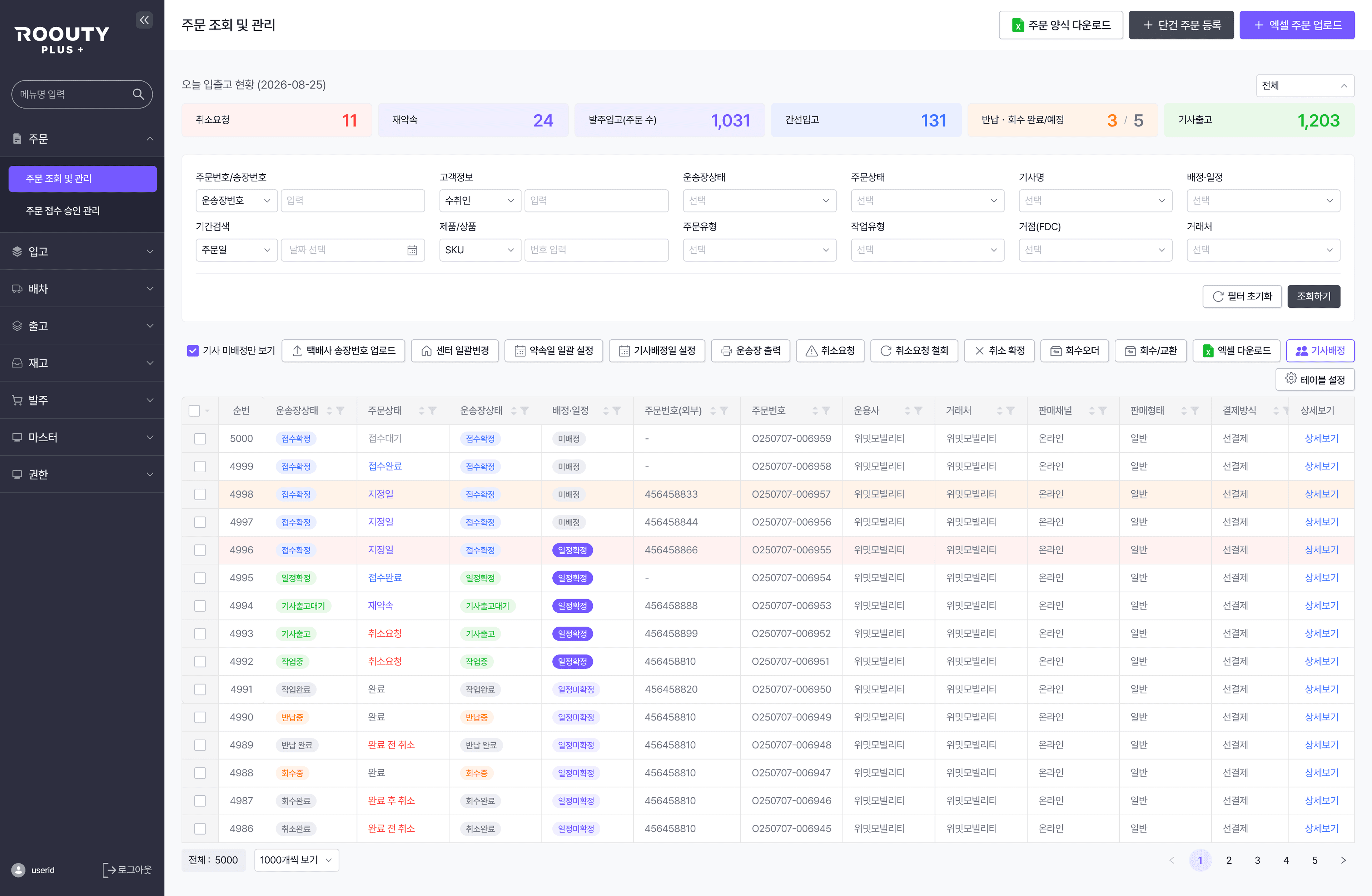Image resolution: width=1372 pixels, height=896 pixels.
Task: Click 주문 양식 다운로드 button
Action: [x=1061, y=25]
